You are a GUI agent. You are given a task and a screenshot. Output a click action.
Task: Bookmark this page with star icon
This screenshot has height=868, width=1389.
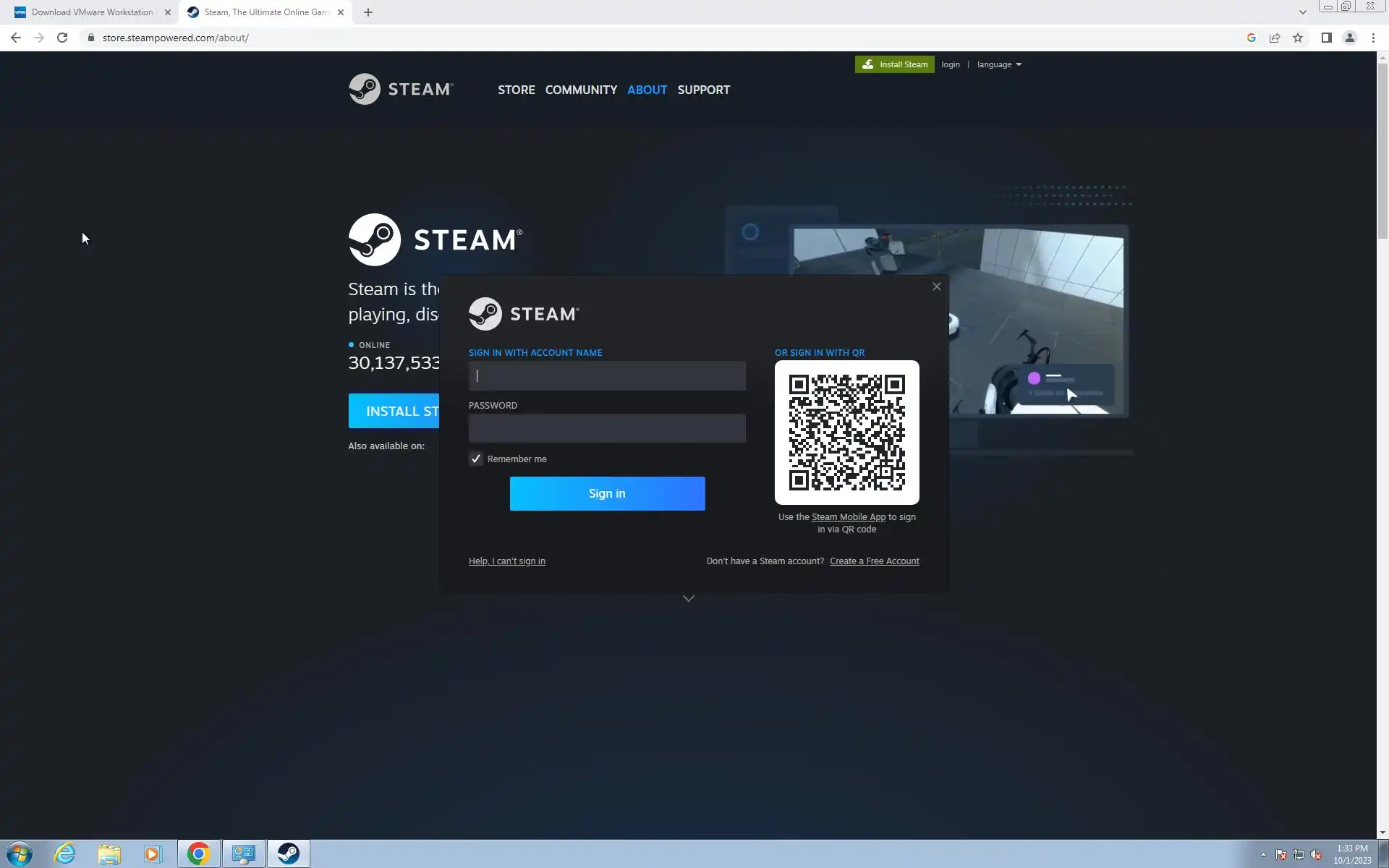pos(1298,38)
